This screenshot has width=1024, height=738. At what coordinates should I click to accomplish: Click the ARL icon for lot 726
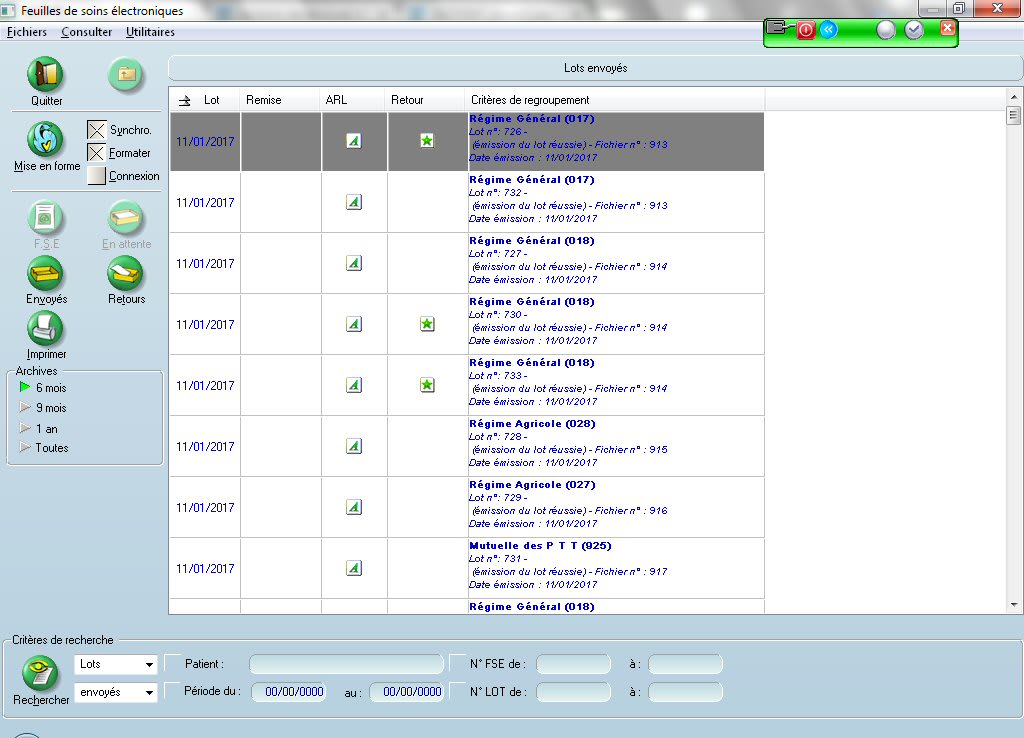(x=353, y=141)
